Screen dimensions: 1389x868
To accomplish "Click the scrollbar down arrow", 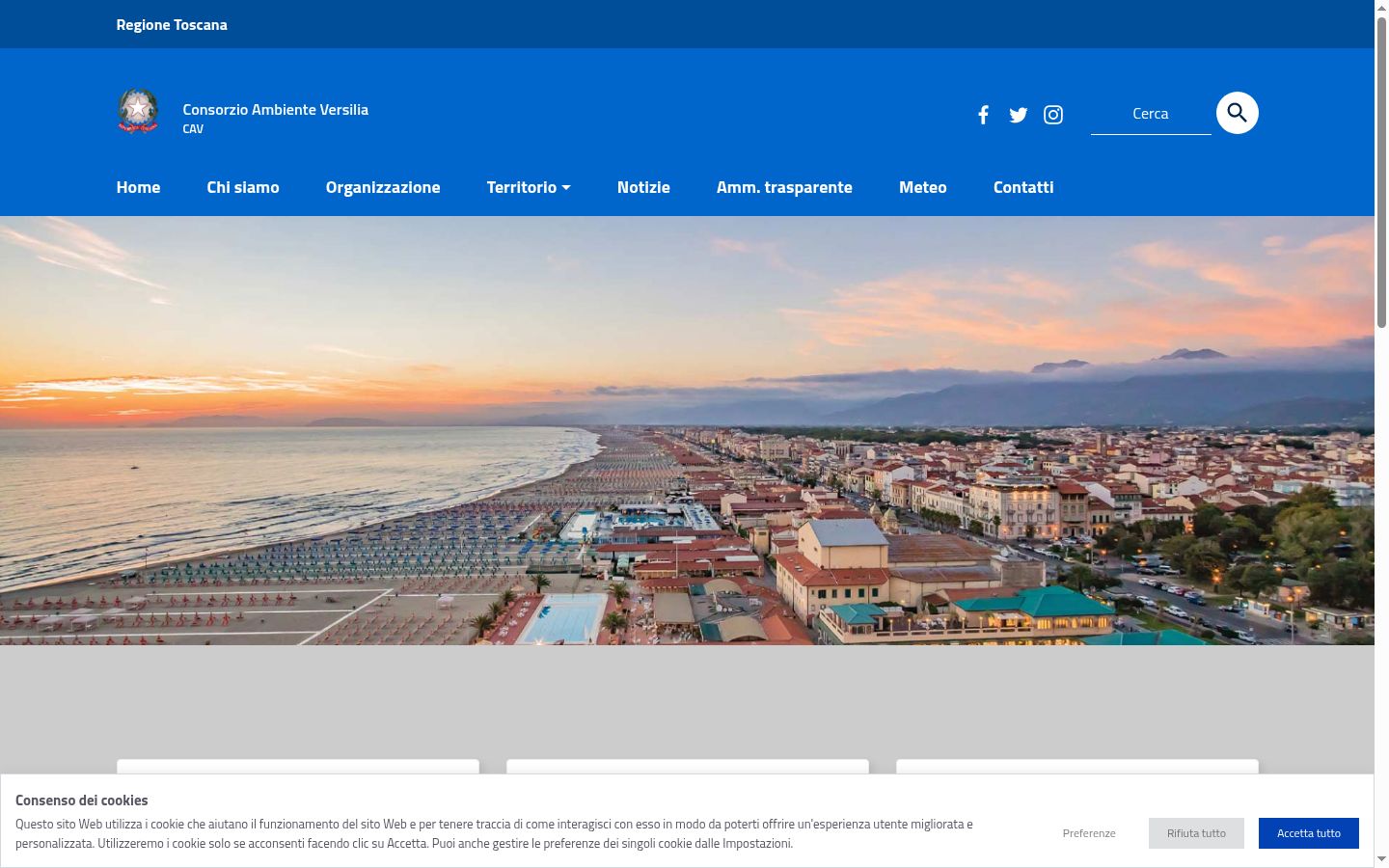I will tap(1381, 859).
